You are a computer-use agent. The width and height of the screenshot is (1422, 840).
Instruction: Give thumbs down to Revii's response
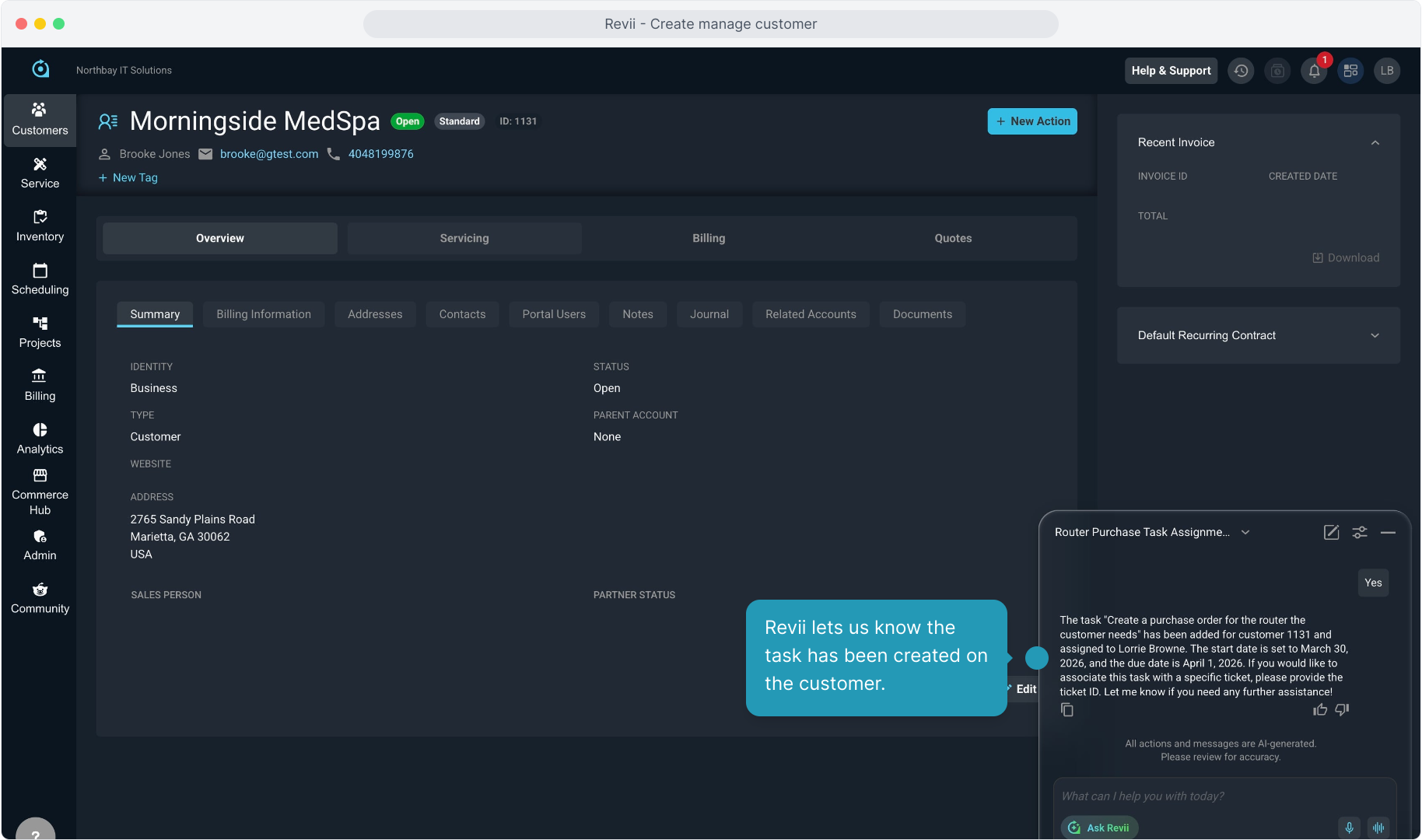pyautogui.click(x=1342, y=710)
